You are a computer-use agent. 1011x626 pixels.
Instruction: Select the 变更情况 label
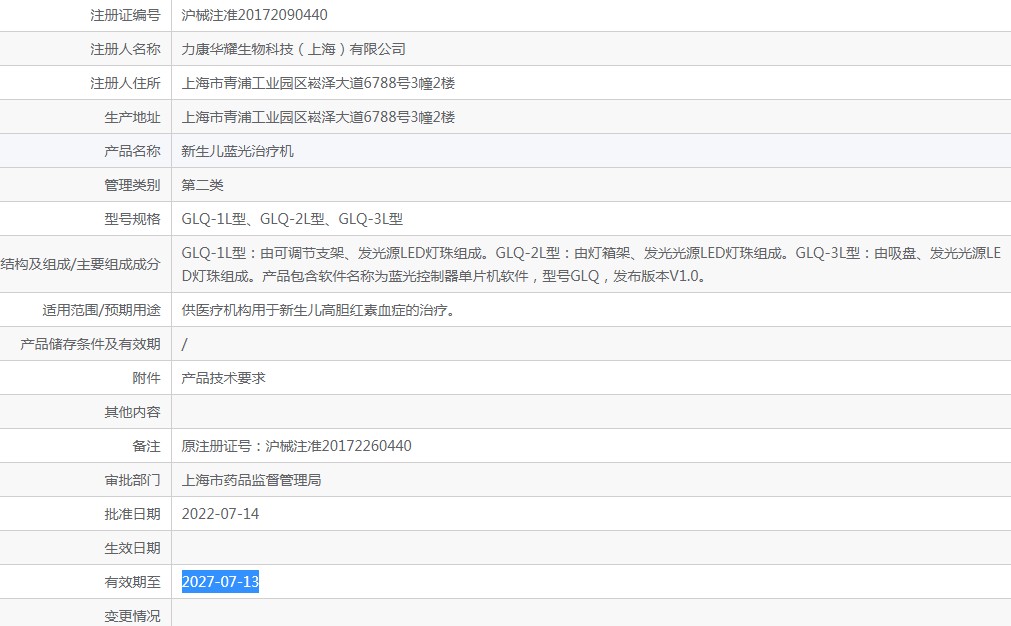click(132, 616)
